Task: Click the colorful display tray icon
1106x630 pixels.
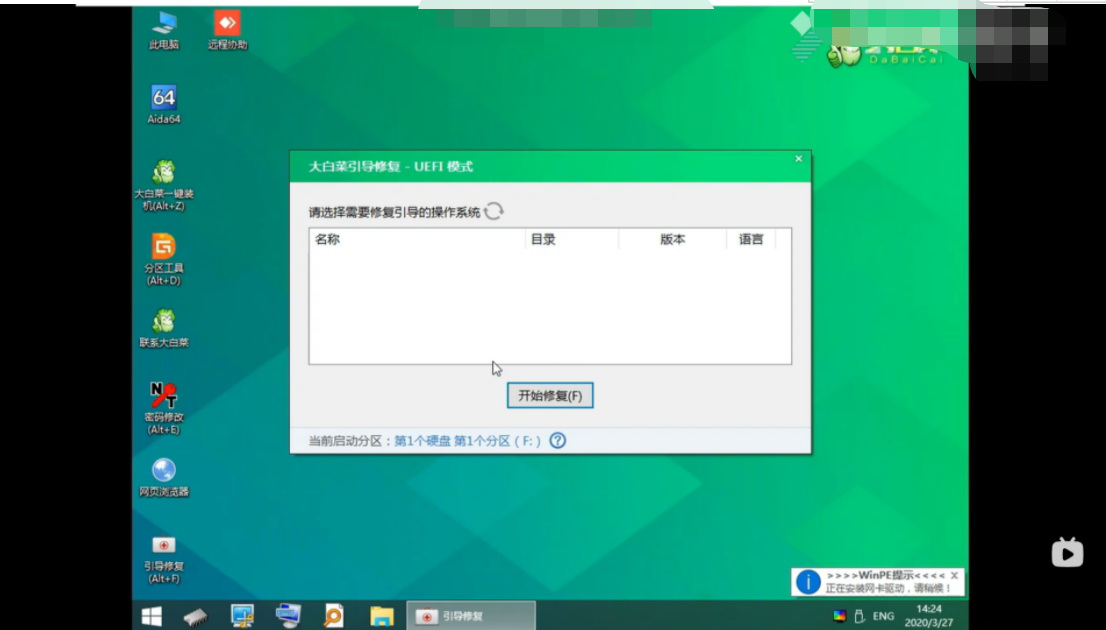Action: click(839, 616)
